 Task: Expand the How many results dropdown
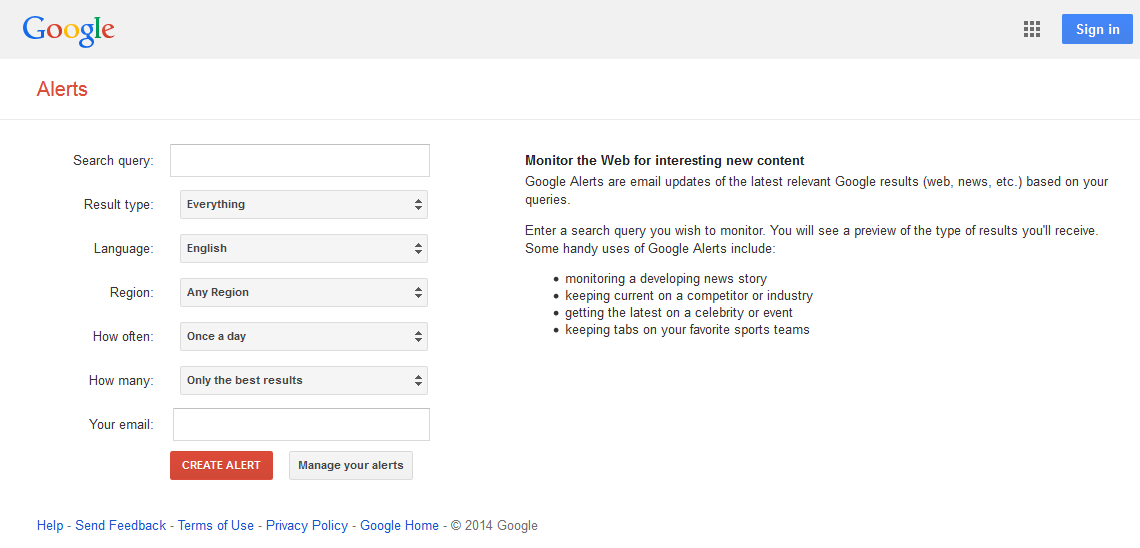(x=303, y=381)
